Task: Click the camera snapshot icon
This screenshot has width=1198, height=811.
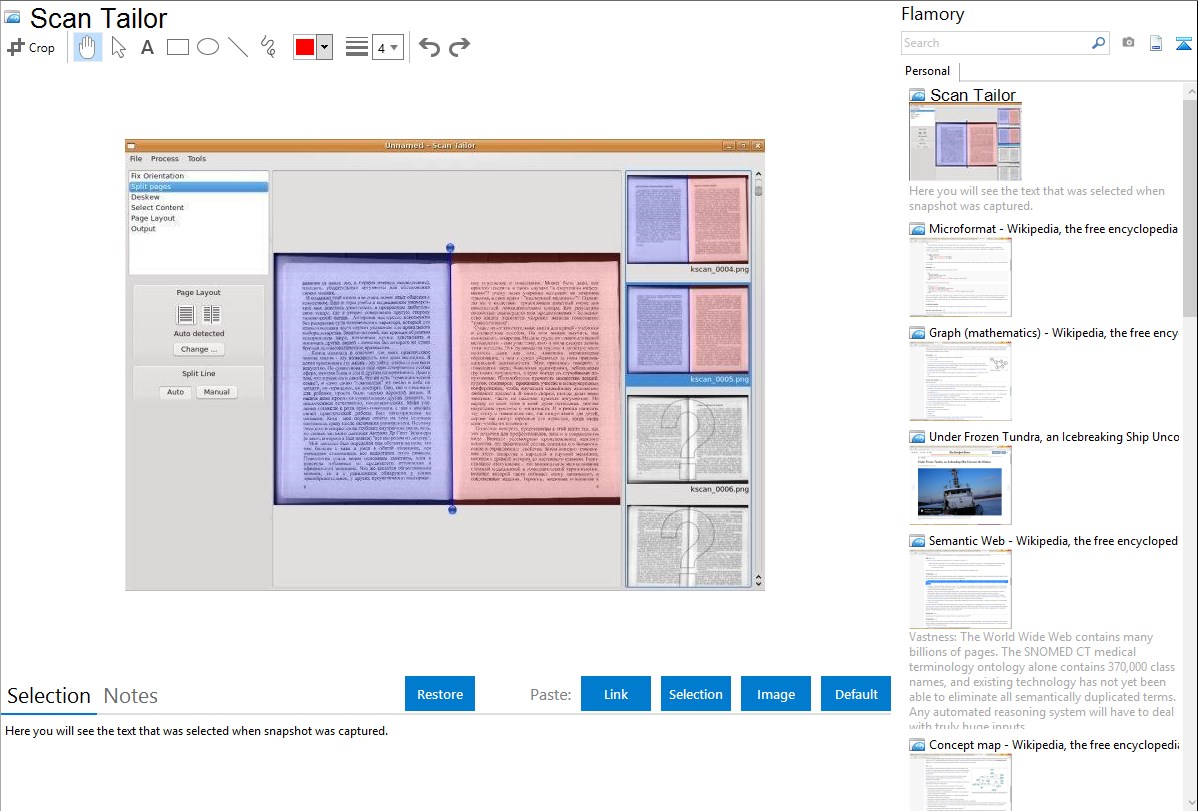Action: coord(1128,43)
